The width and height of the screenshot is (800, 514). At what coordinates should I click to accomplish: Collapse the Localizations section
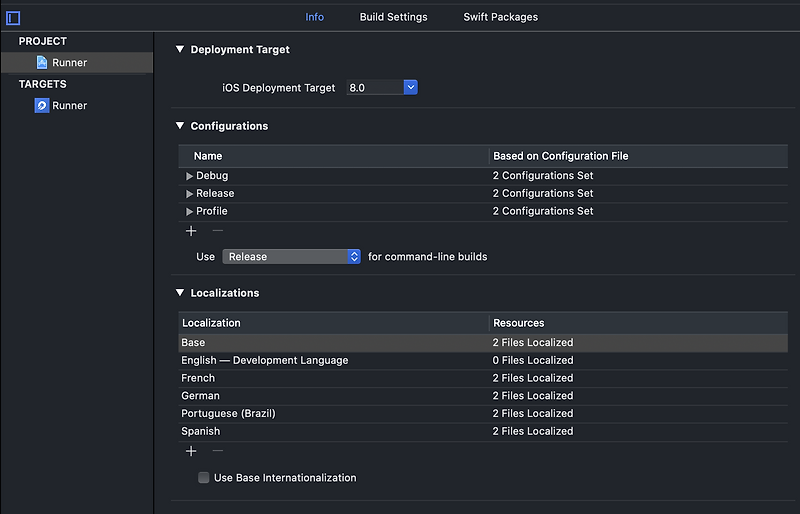pyautogui.click(x=180, y=292)
